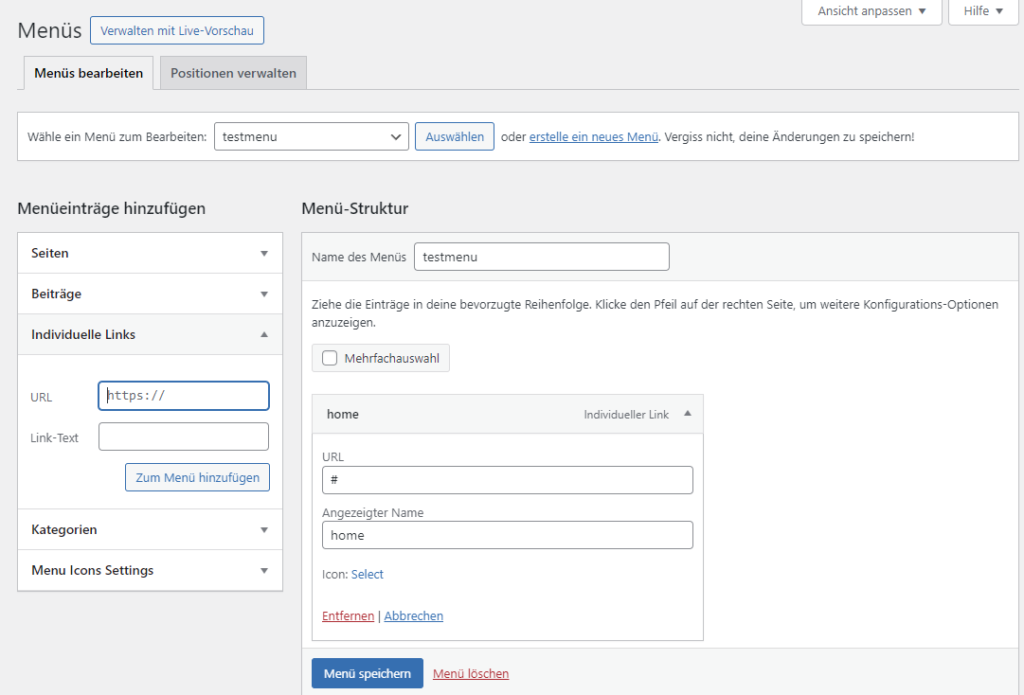Image resolution: width=1024 pixels, height=695 pixels.
Task: Click the Entfernen link for home
Action: click(x=348, y=616)
